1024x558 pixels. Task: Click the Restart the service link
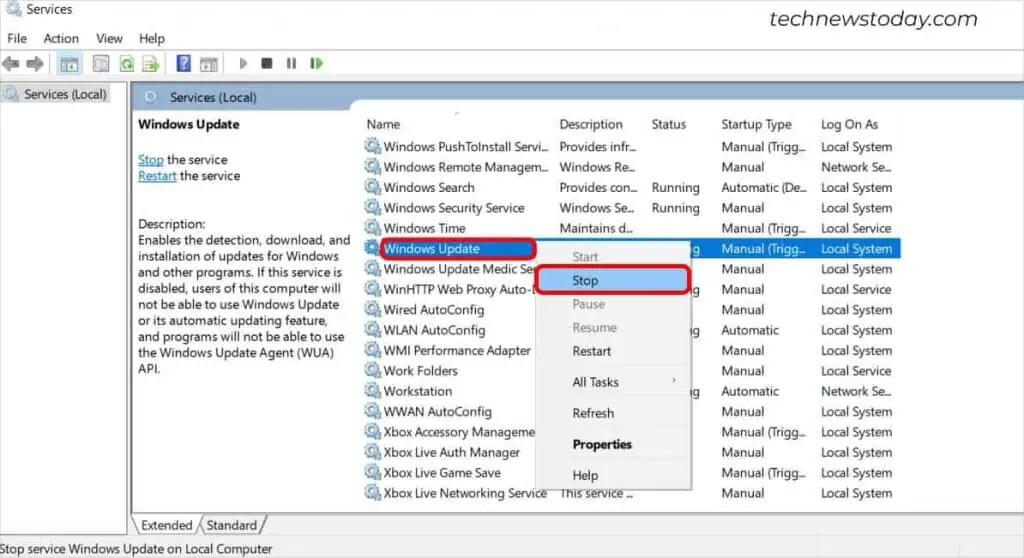coord(157,176)
